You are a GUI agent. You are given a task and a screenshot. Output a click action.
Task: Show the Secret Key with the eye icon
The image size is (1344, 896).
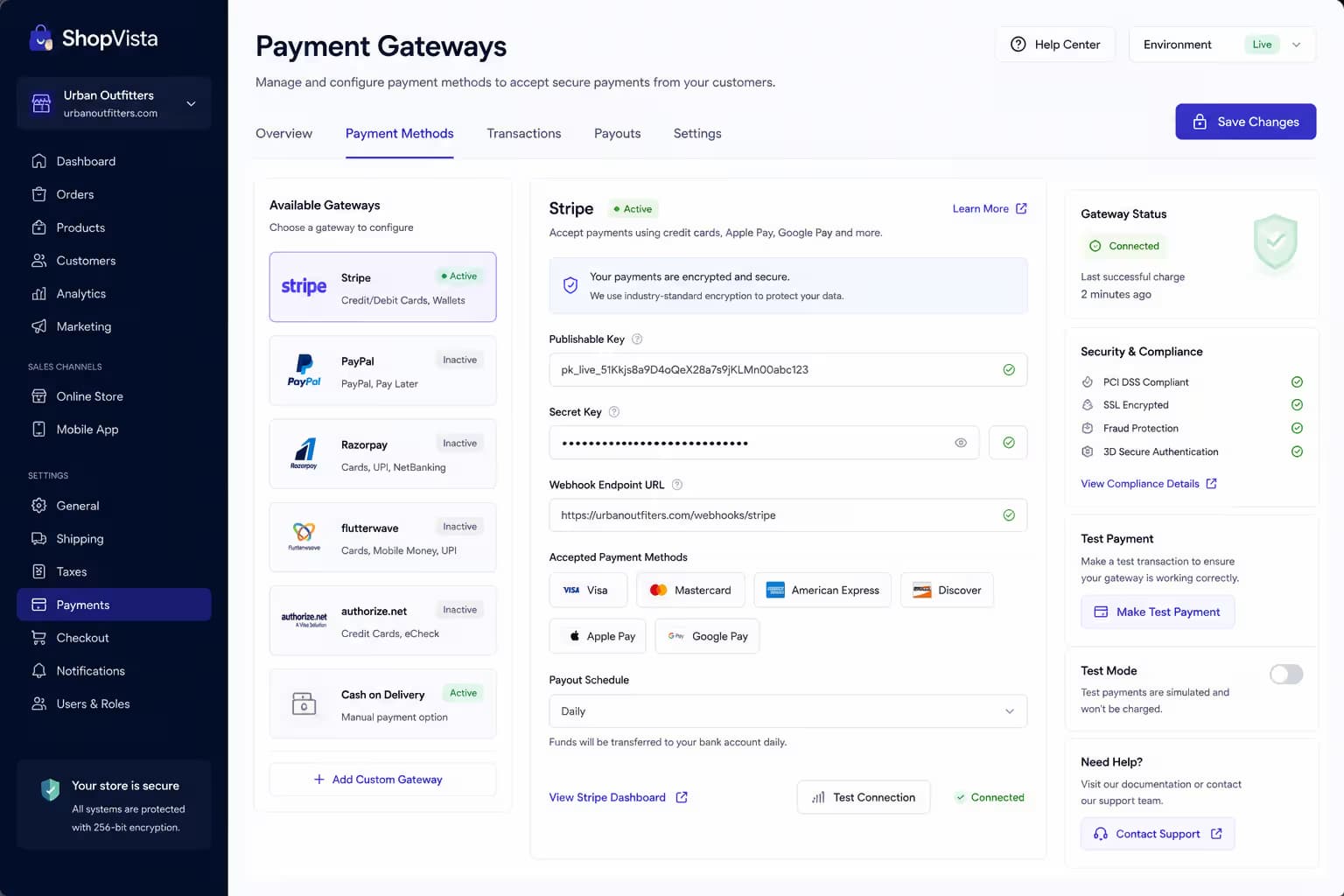tap(961, 443)
